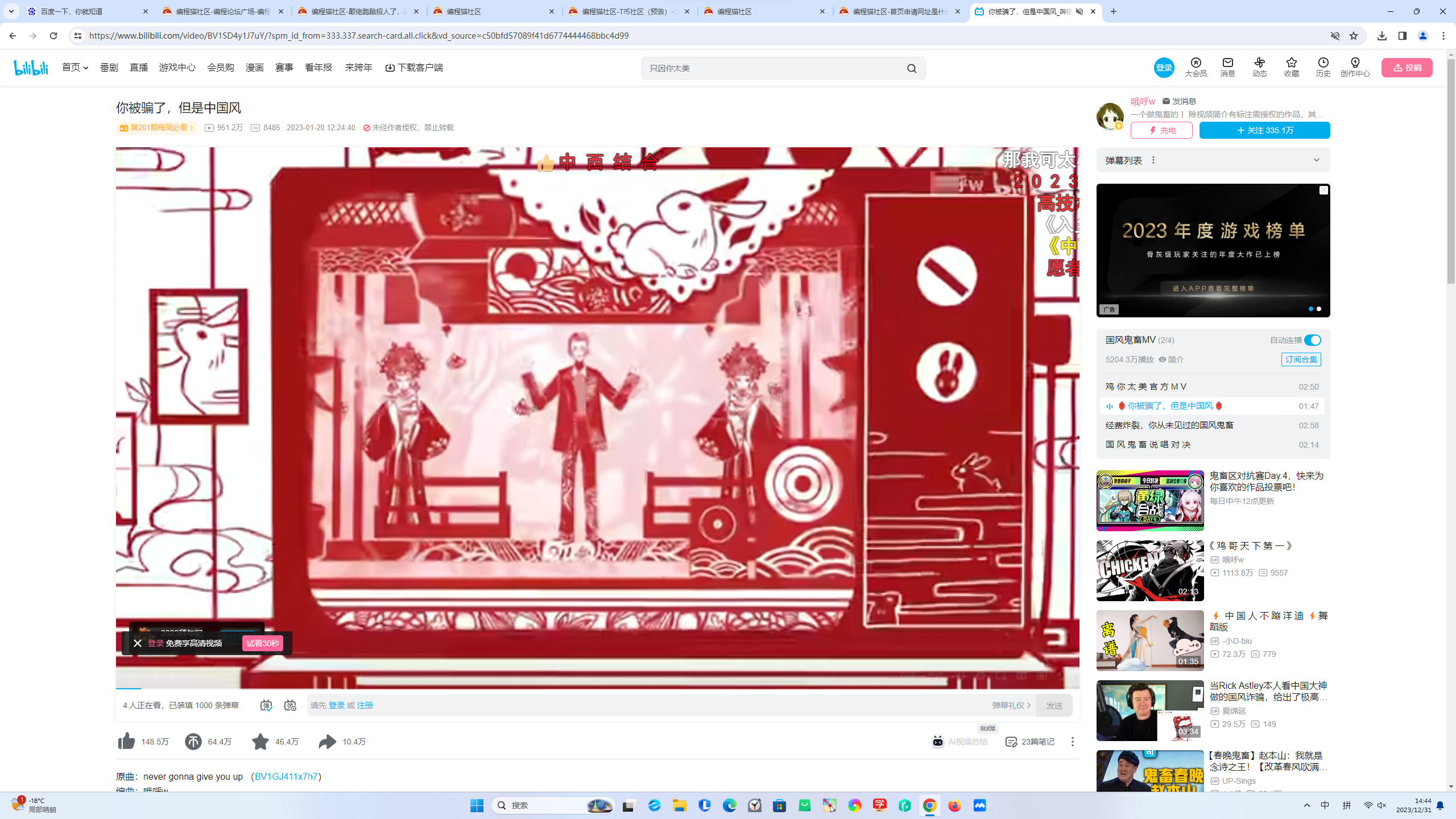This screenshot has width=1456, height=819.
Task: Open 弹幕列表 three-dot options
Action: [1153, 160]
